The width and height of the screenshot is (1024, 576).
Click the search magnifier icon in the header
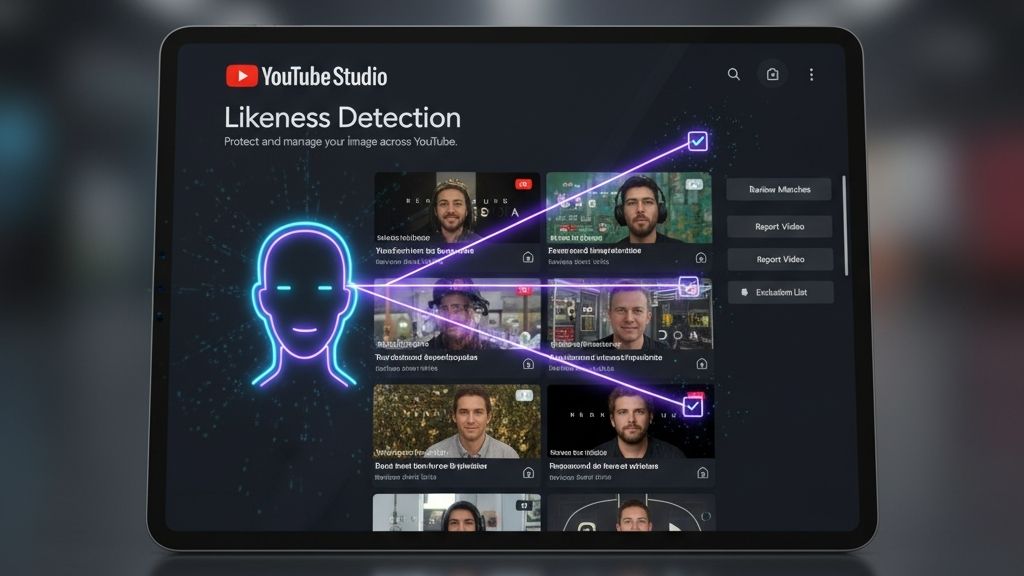pyautogui.click(x=734, y=74)
